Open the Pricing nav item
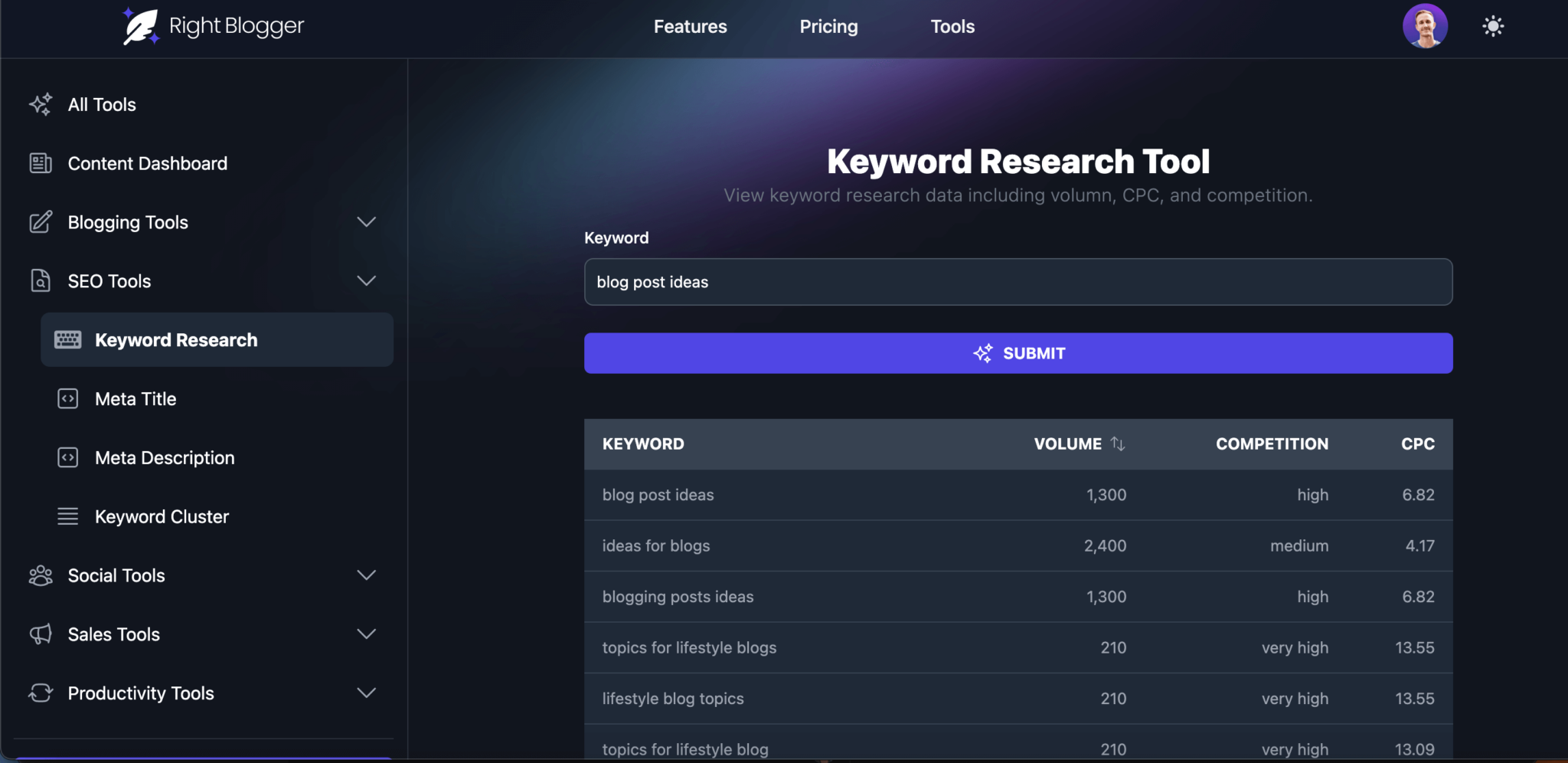1568x763 pixels. coord(828,27)
